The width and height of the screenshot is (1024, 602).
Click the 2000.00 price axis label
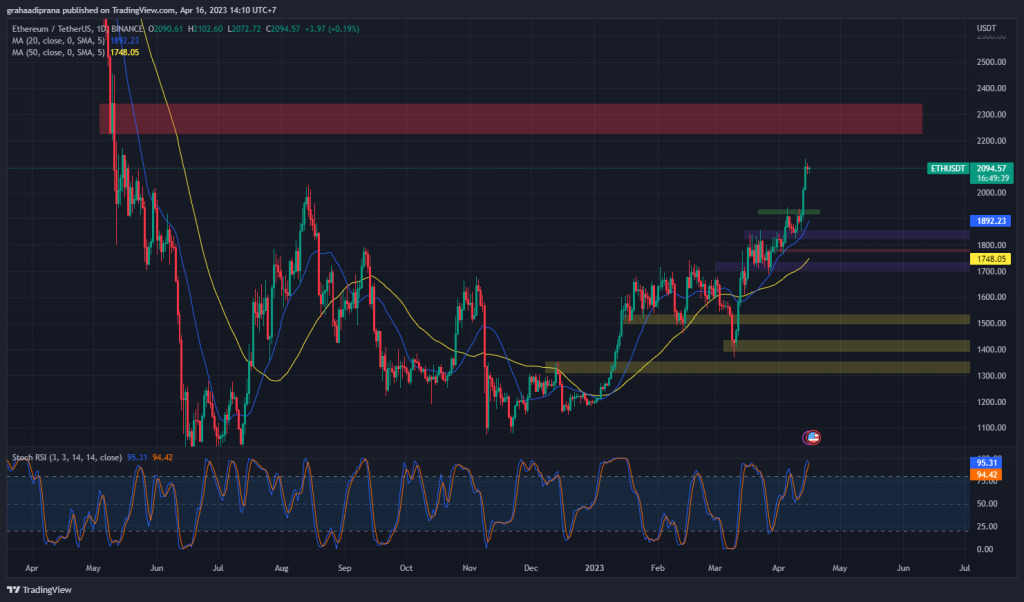(x=991, y=193)
